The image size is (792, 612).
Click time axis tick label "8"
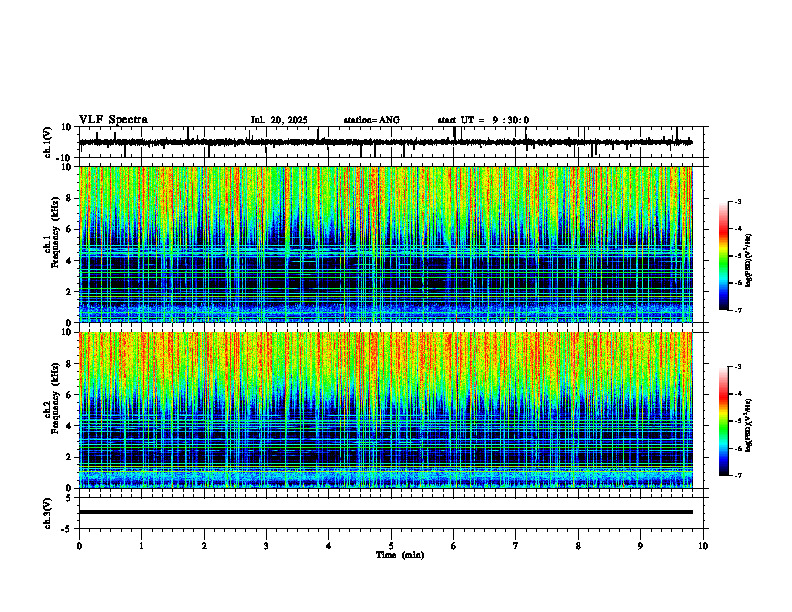coord(578,546)
